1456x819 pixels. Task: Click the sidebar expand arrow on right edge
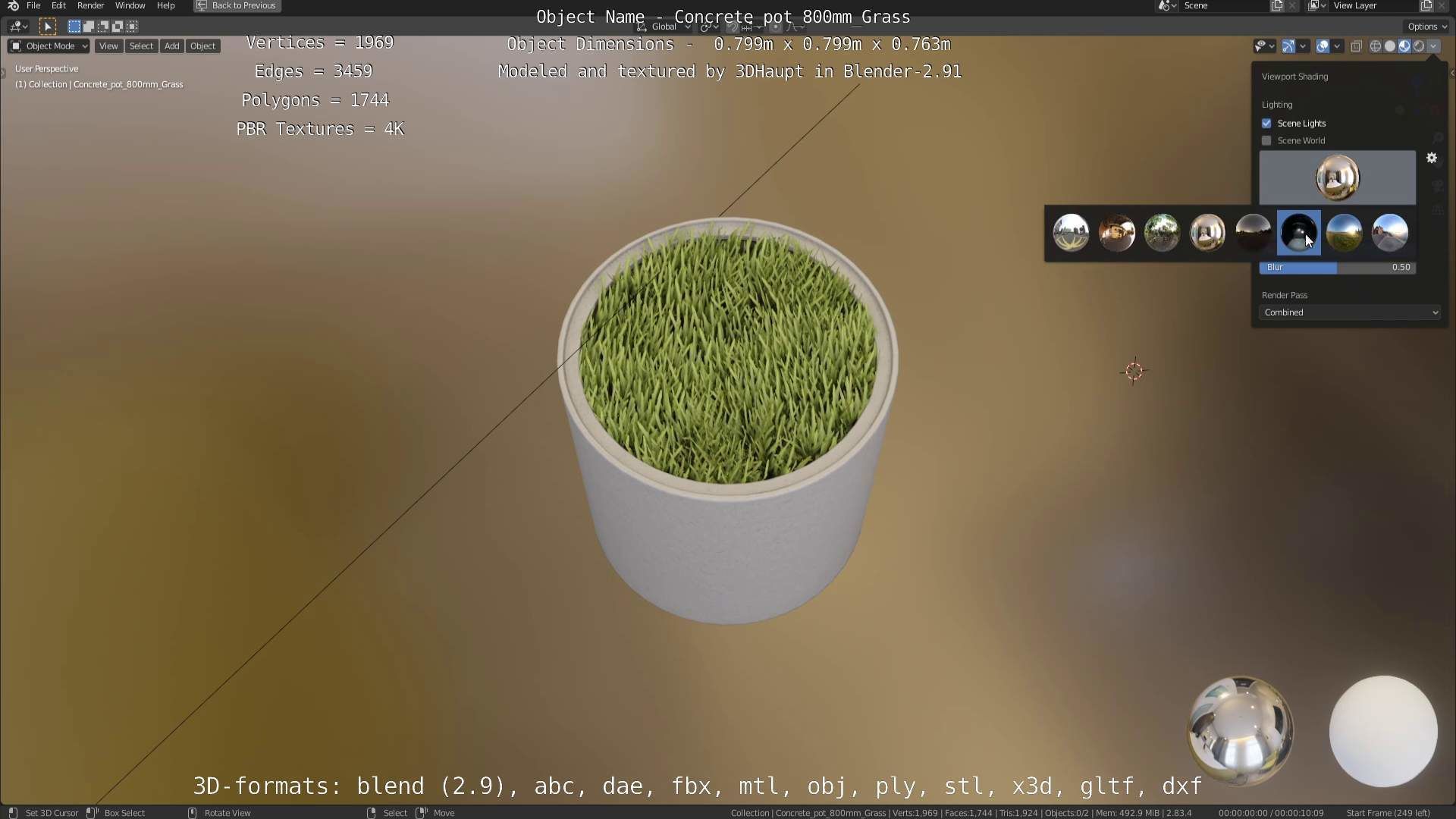coord(1452,74)
